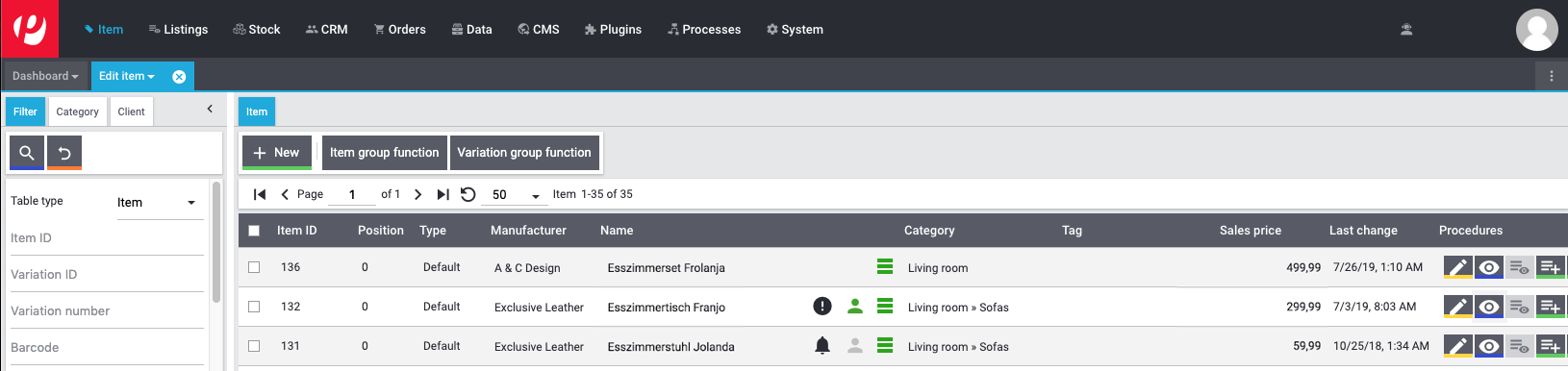Open the items-per-page dropdown showing 50
Viewport: 1568px width, 371px height.
516,195
